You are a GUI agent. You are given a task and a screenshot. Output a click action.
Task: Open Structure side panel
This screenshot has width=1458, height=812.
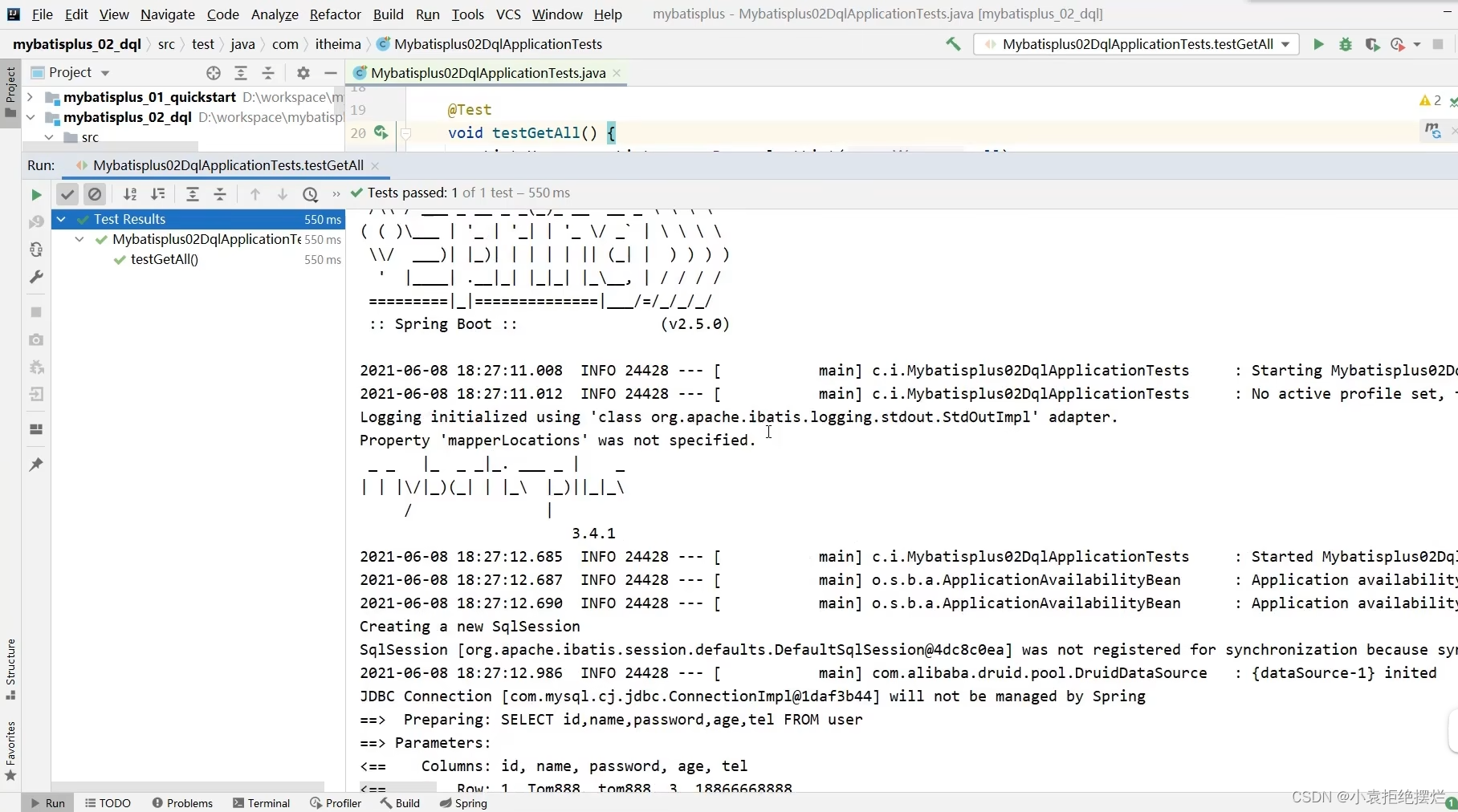point(10,668)
